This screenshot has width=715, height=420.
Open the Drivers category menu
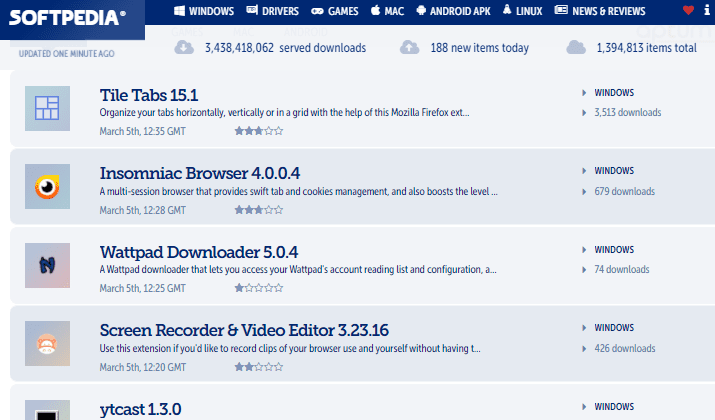[273, 11]
